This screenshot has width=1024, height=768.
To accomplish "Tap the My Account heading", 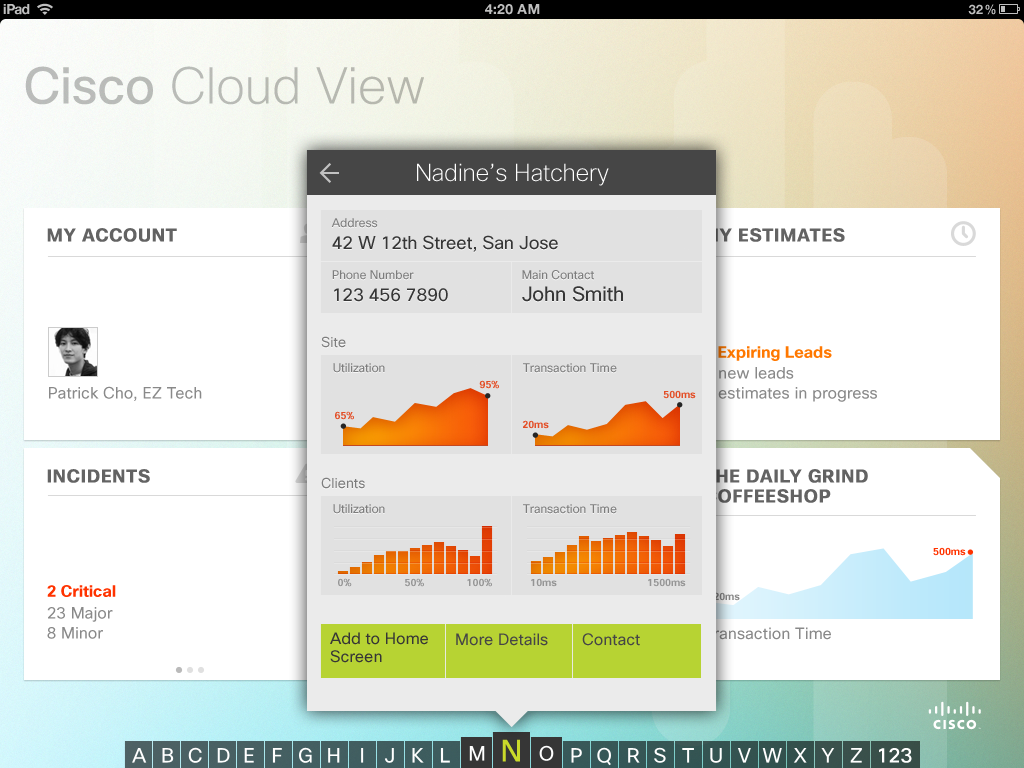I will click(112, 235).
